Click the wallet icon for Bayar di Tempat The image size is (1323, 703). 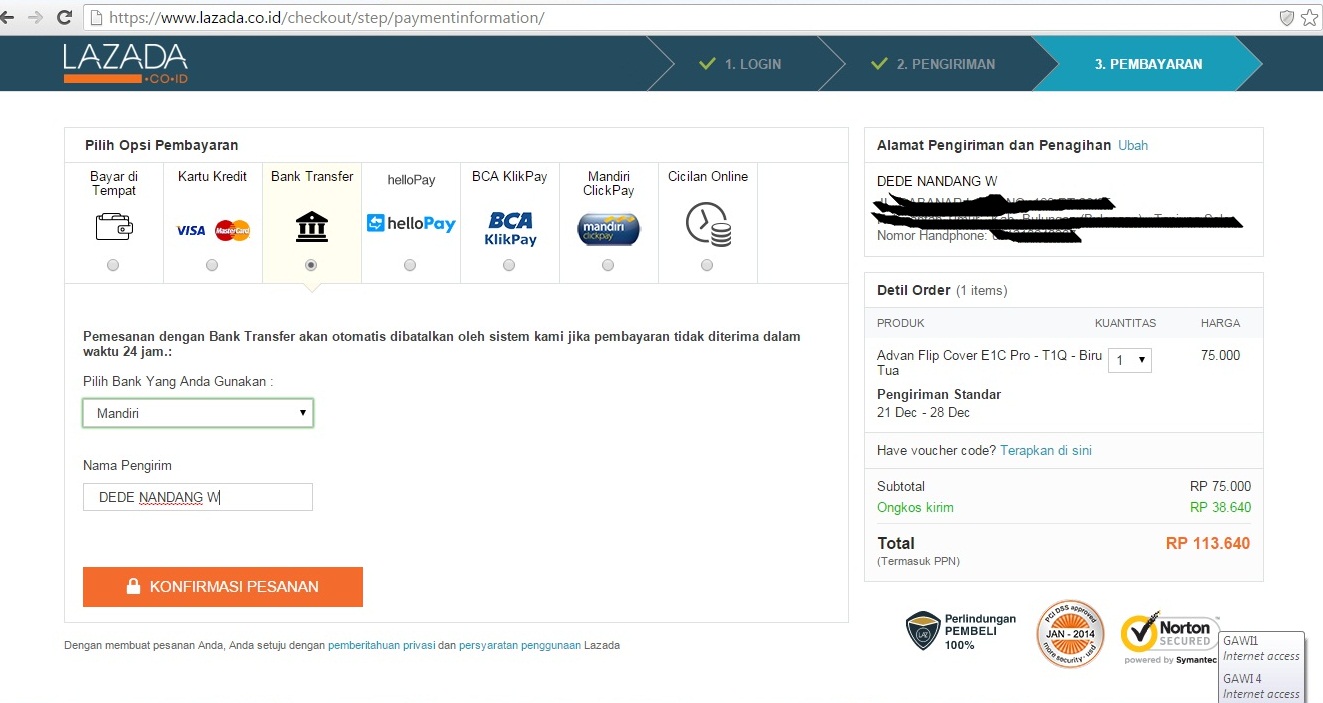(114, 228)
